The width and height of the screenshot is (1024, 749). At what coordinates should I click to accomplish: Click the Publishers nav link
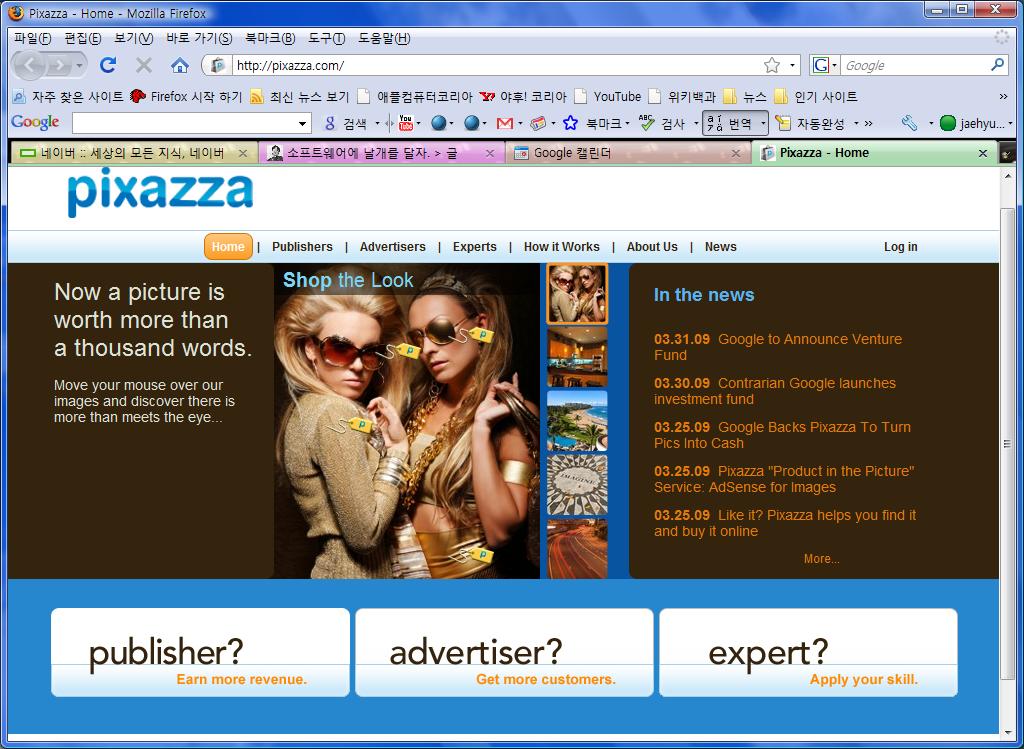click(302, 247)
